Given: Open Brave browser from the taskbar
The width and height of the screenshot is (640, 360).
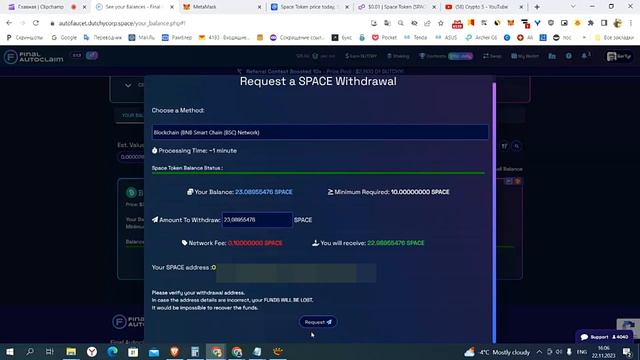Looking at the screenshot, I should (x=174, y=351).
